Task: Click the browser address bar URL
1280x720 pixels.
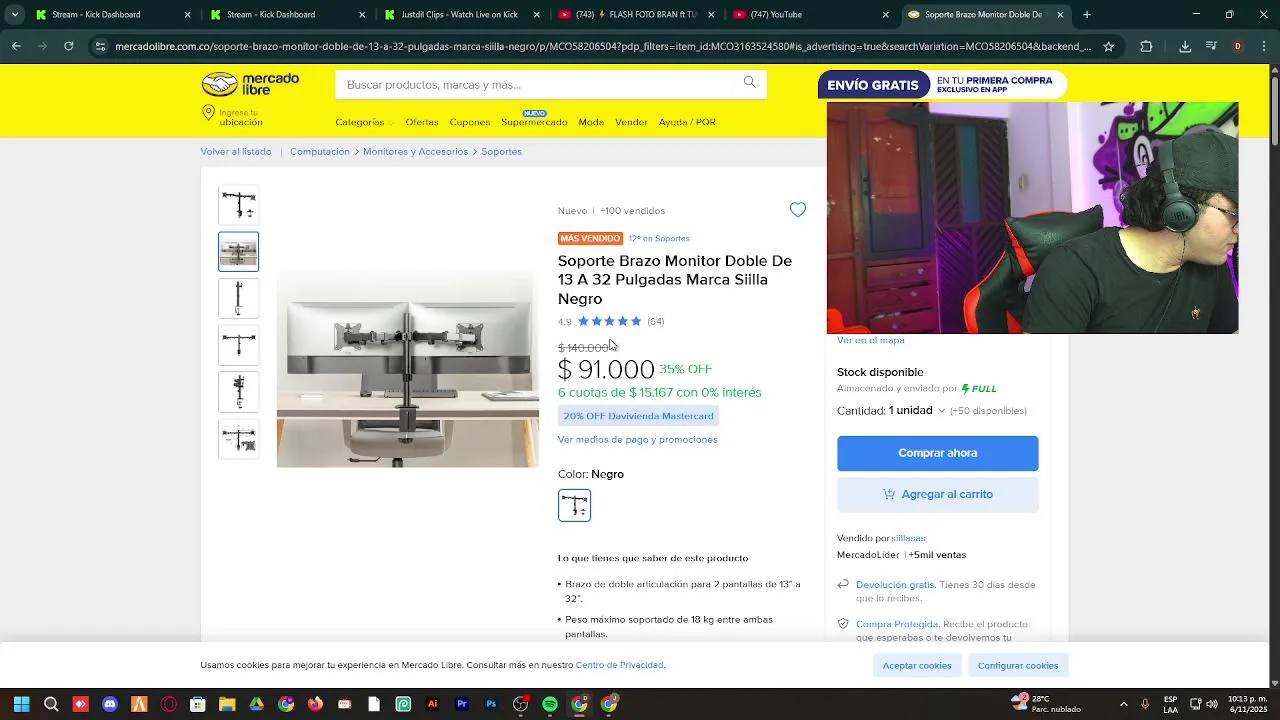Action: click(x=602, y=46)
